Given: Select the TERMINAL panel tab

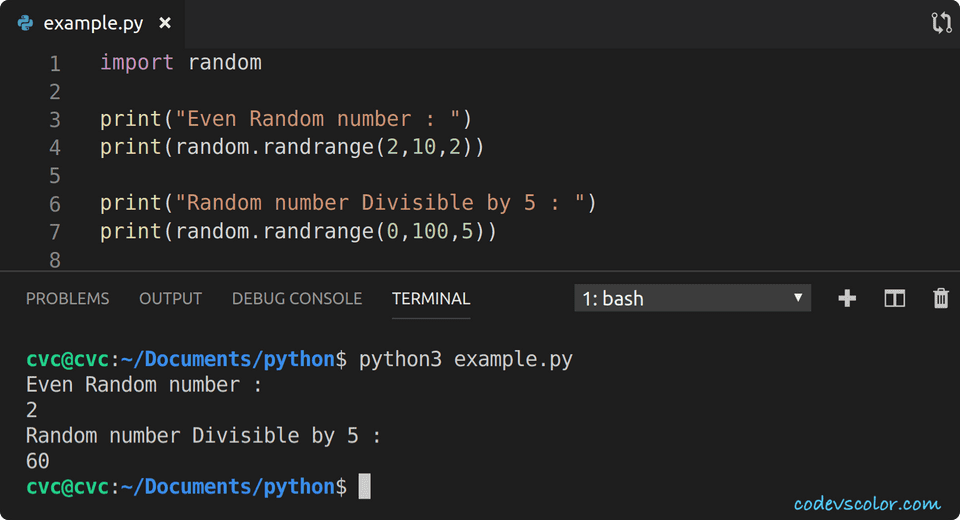Looking at the screenshot, I should [431, 298].
